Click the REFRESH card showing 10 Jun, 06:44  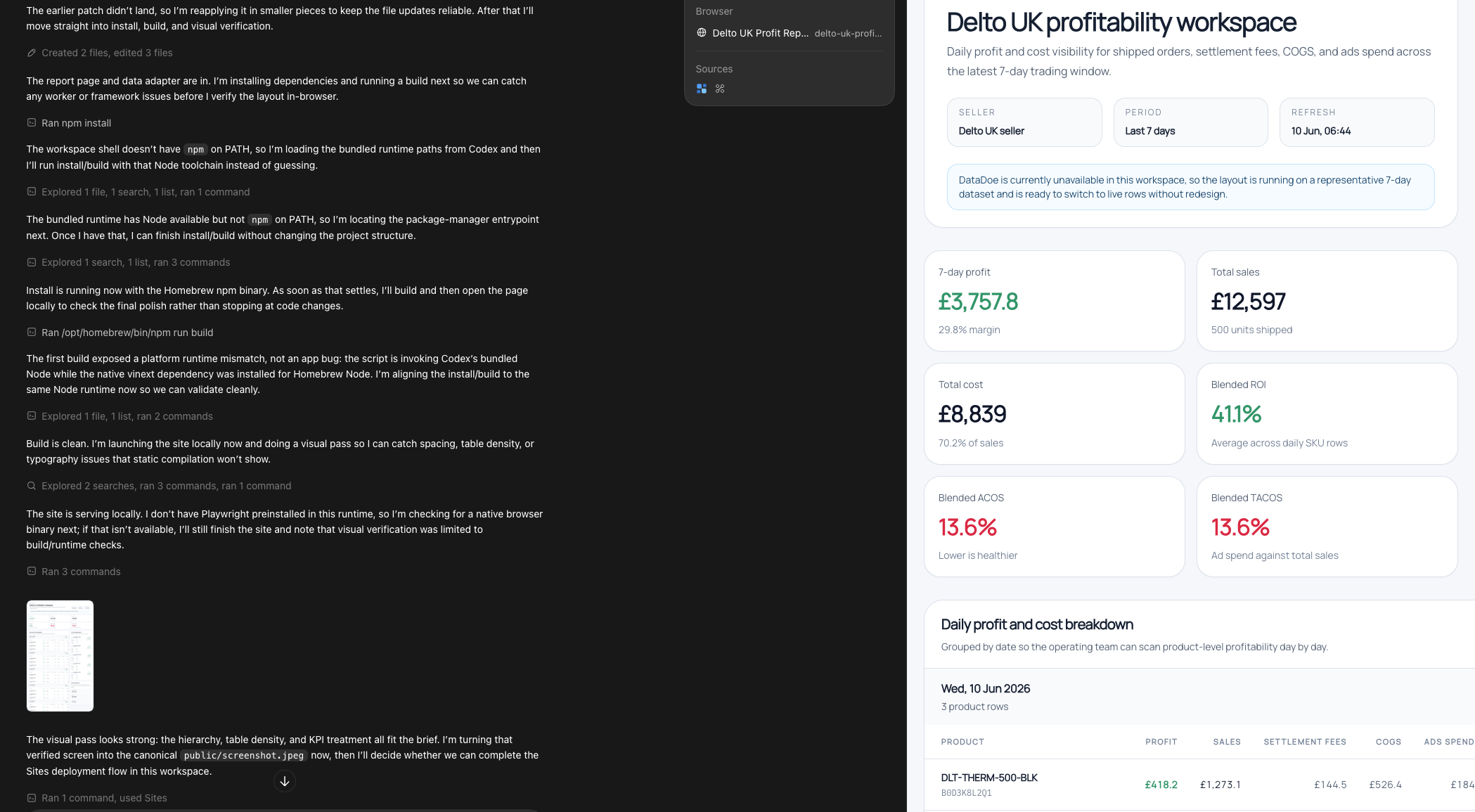tap(1357, 122)
